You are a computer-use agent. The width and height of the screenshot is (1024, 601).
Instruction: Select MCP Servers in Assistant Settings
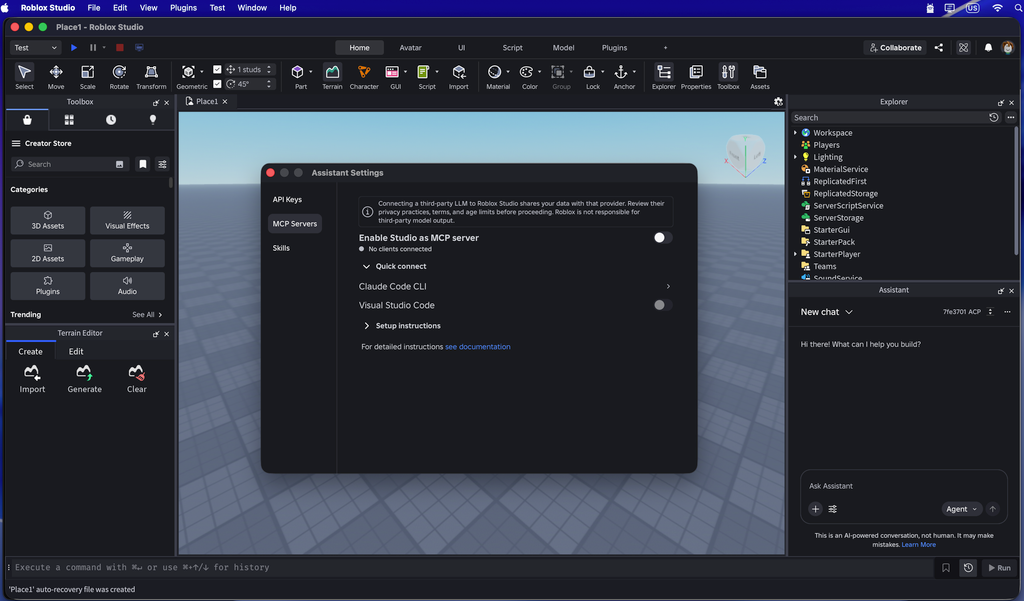pyautogui.click(x=295, y=224)
